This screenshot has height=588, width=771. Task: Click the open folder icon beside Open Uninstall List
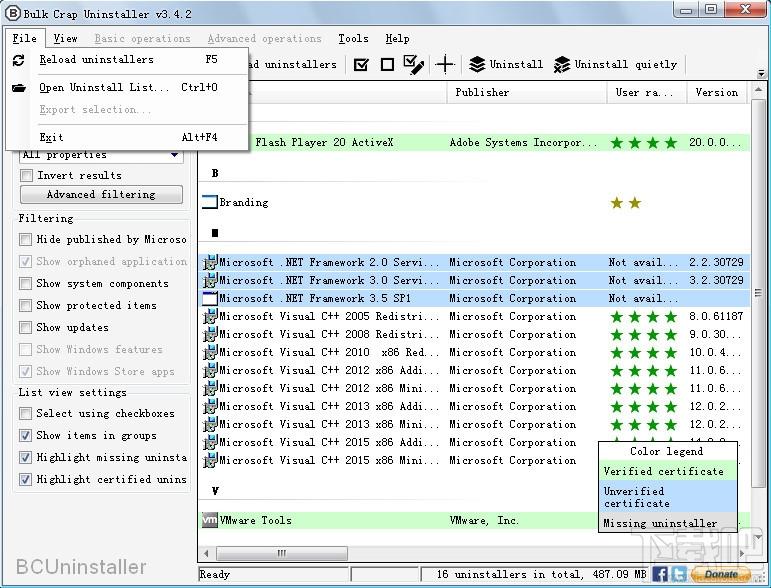[x=19, y=88]
